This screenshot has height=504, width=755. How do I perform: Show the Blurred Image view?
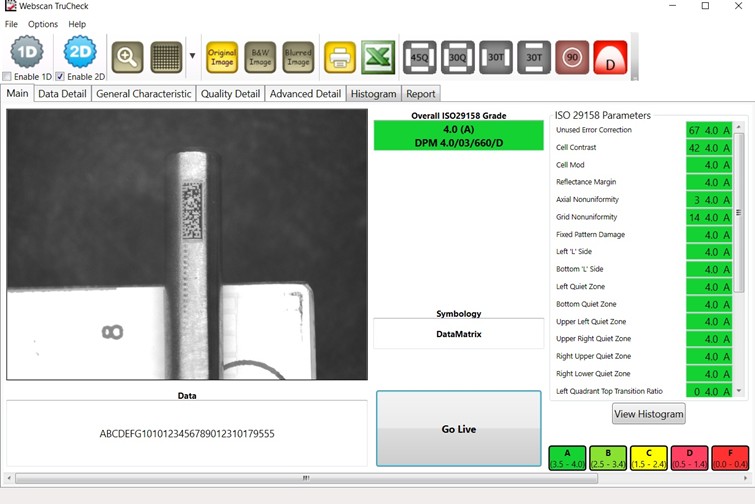[x=298, y=57]
